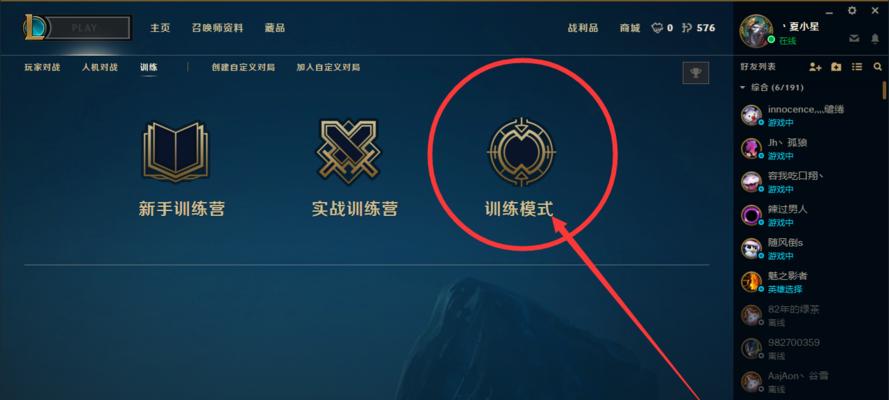Open the summoner profile avatar
This screenshot has height=400, width=889.
click(x=756, y=30)
